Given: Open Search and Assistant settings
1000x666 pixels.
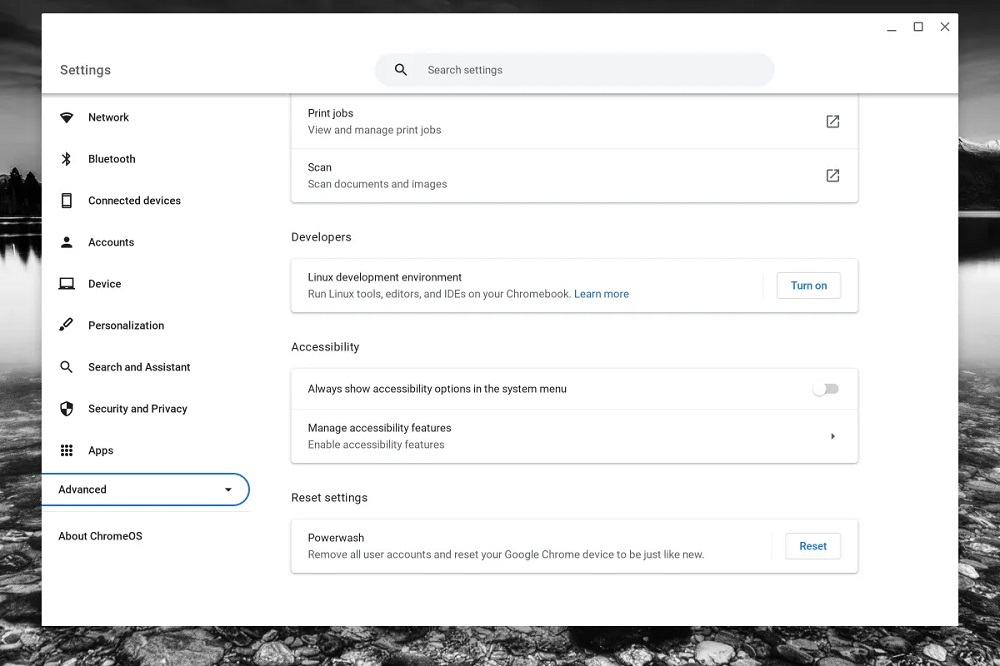Looking at the screenshot, I should (x=139, y=367).
